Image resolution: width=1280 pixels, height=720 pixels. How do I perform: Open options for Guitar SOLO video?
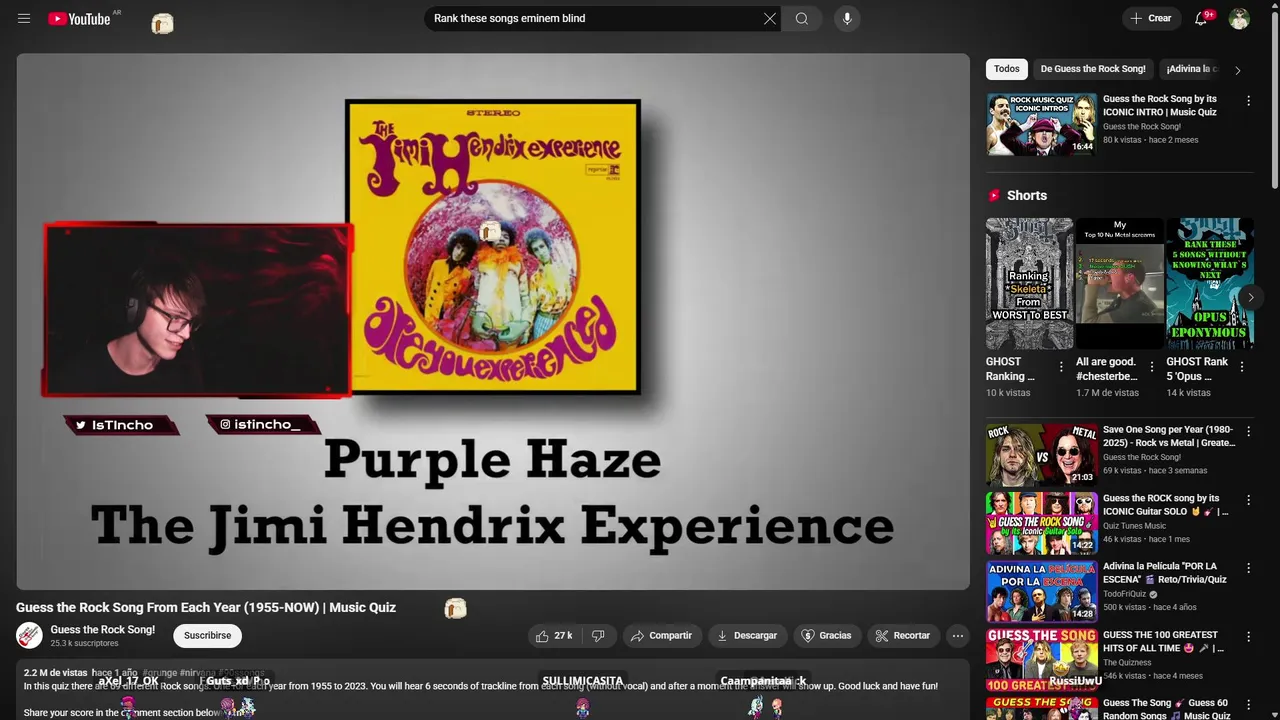(x=1248, y=500)
